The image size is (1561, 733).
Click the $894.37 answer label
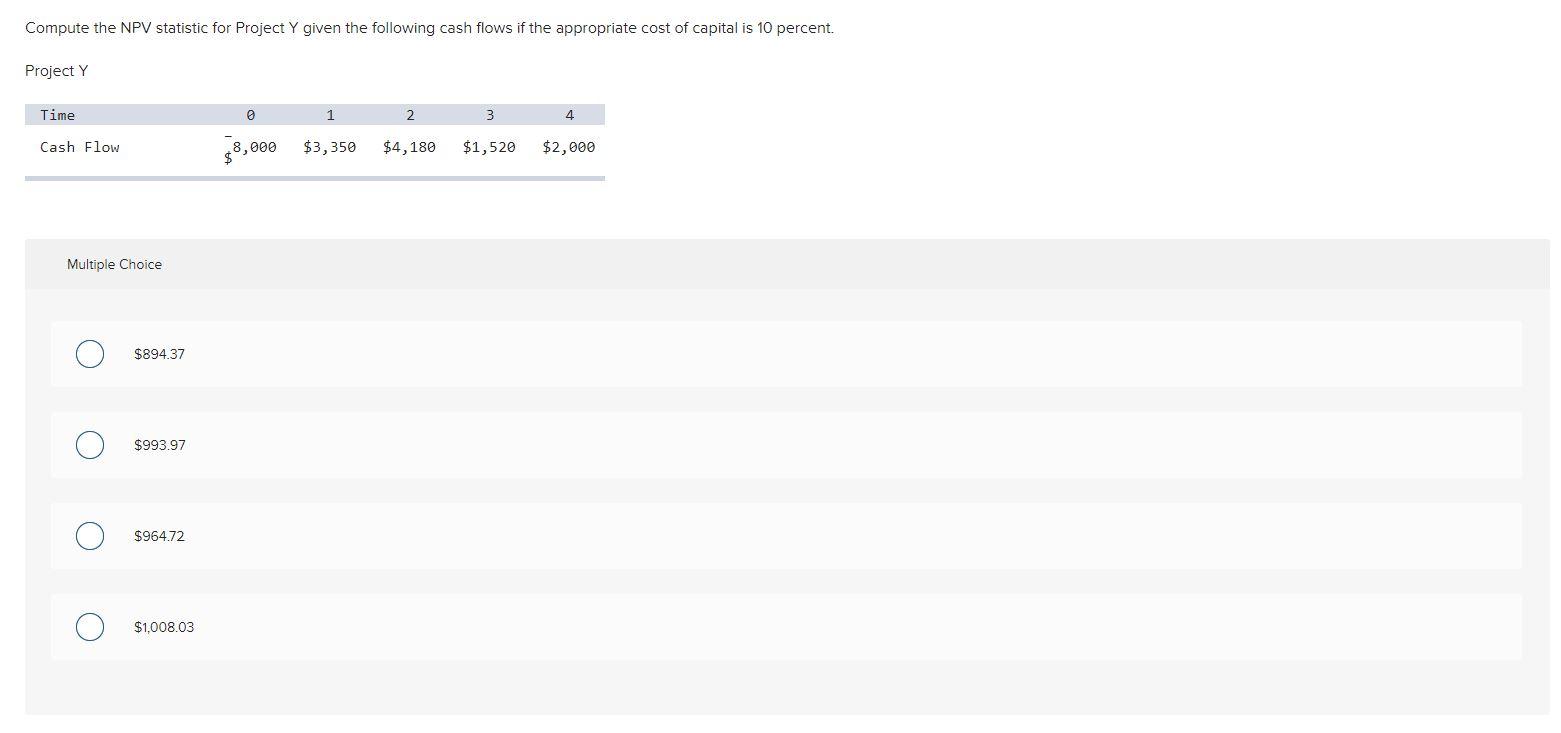click(158, 354)
